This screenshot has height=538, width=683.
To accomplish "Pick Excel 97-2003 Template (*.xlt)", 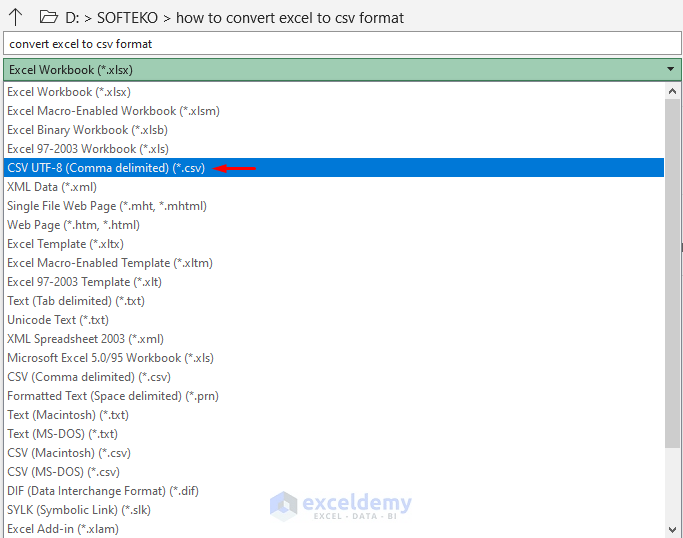I will (x=334, y=282).
